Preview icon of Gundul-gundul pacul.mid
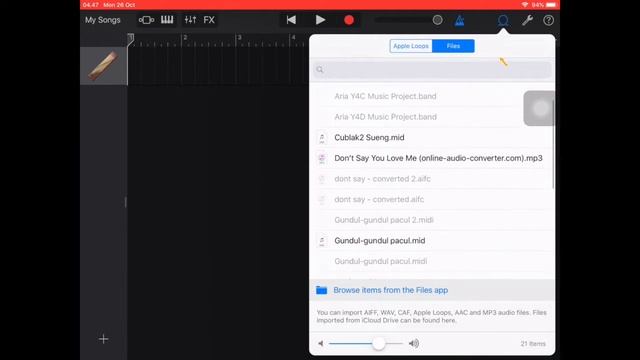Viewport: 640px width, 360px height. [322, 241]
